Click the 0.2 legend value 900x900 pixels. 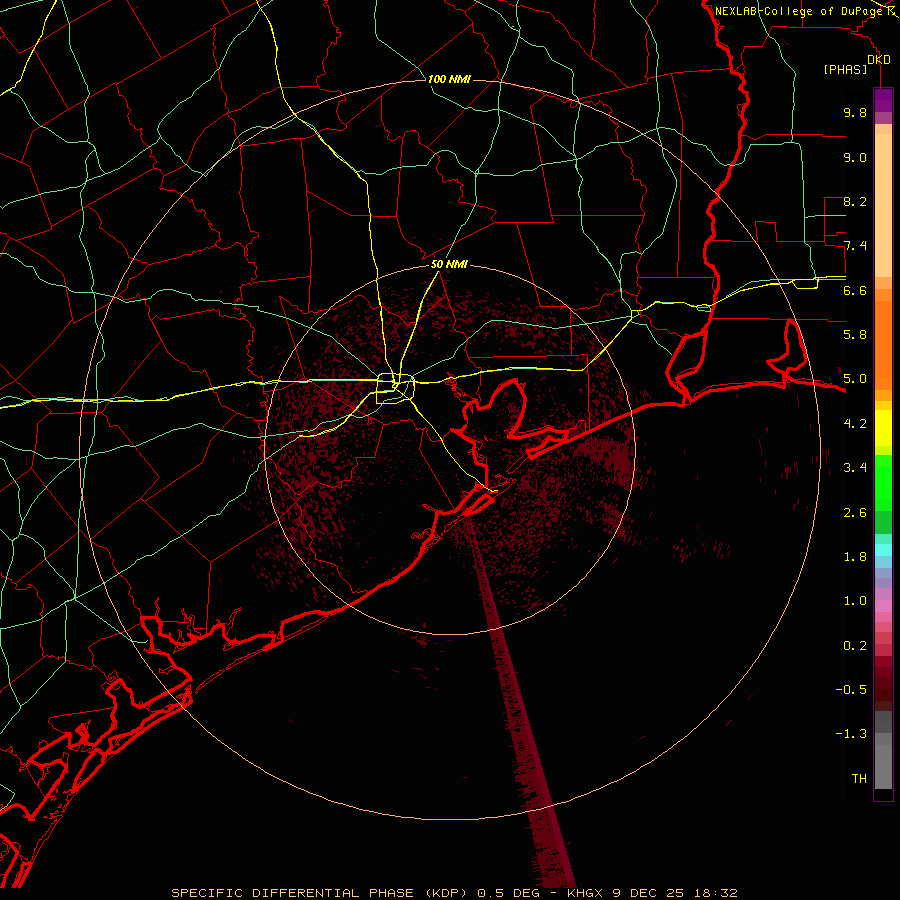[x=855, y=646]
